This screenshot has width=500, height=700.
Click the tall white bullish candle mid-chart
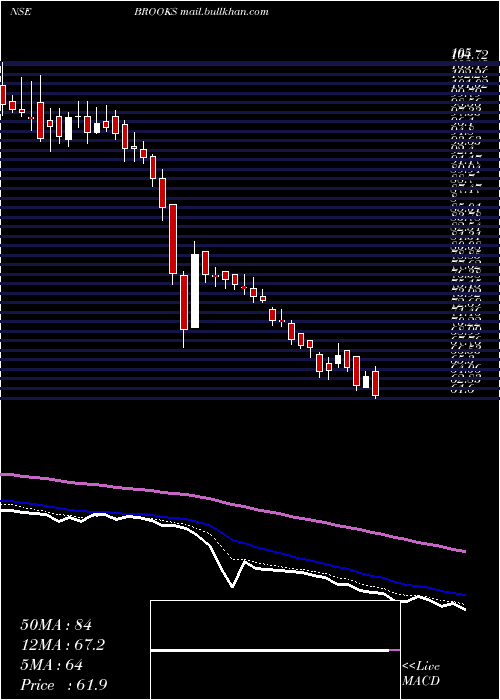(x=195, y=291)
